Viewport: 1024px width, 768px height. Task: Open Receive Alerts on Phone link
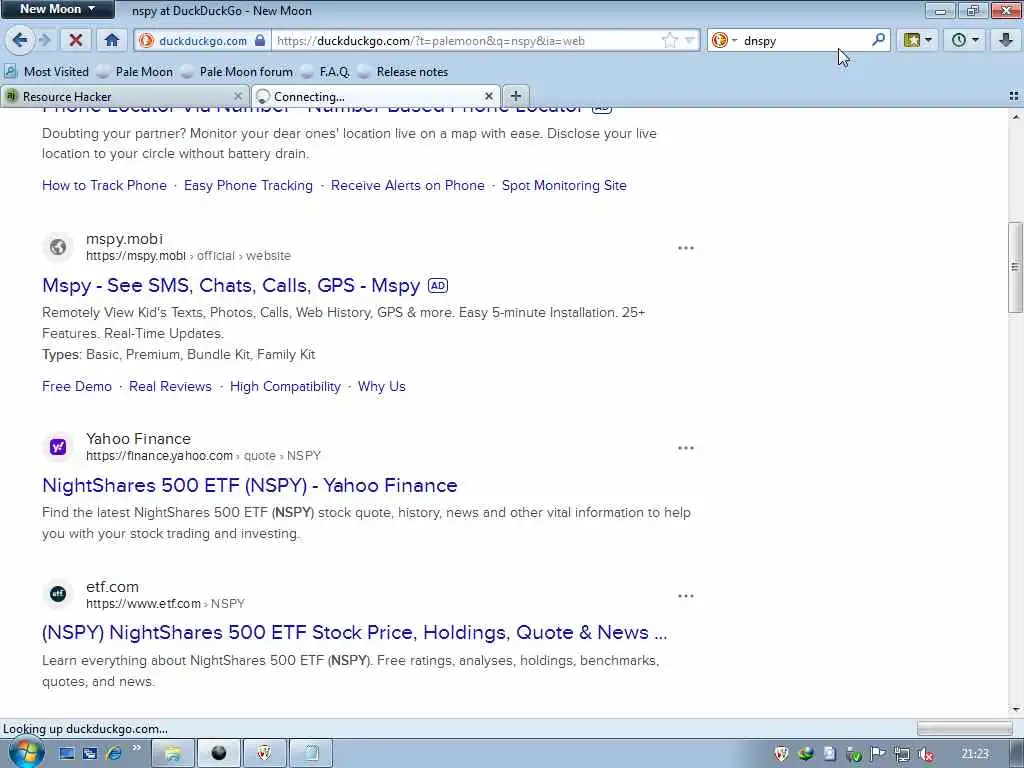408,185
